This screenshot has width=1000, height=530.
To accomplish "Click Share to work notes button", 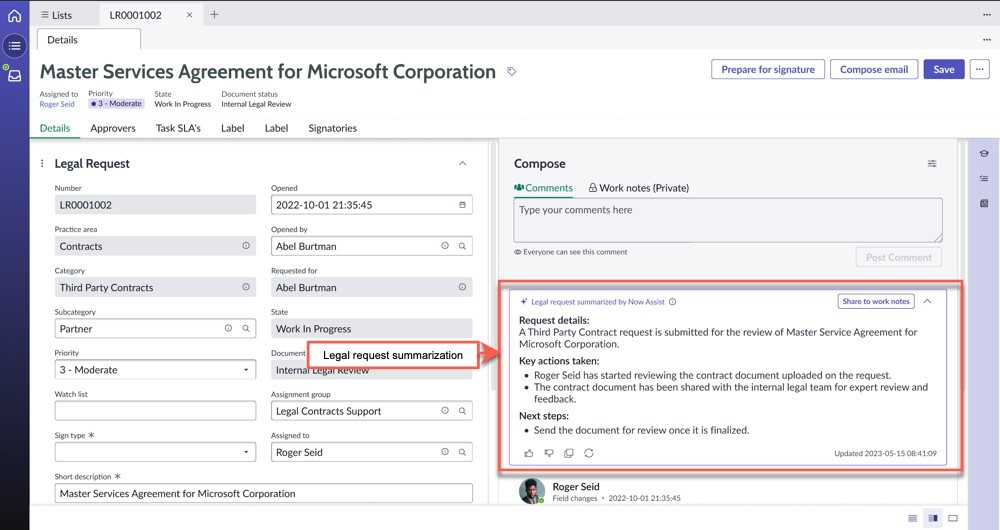I will point(876,301).
